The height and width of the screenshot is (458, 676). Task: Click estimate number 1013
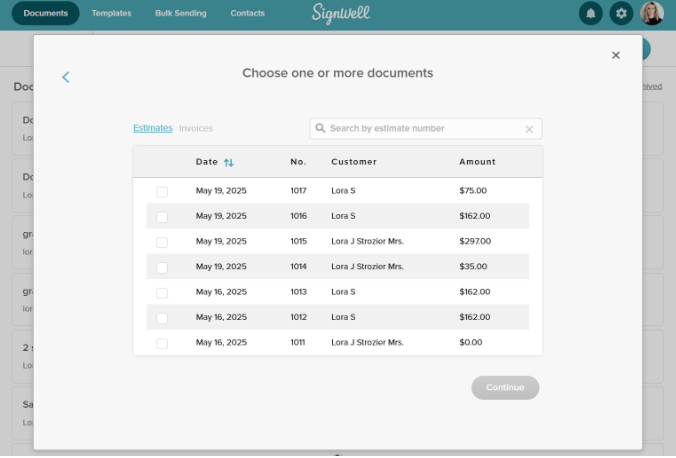point(298,292)
